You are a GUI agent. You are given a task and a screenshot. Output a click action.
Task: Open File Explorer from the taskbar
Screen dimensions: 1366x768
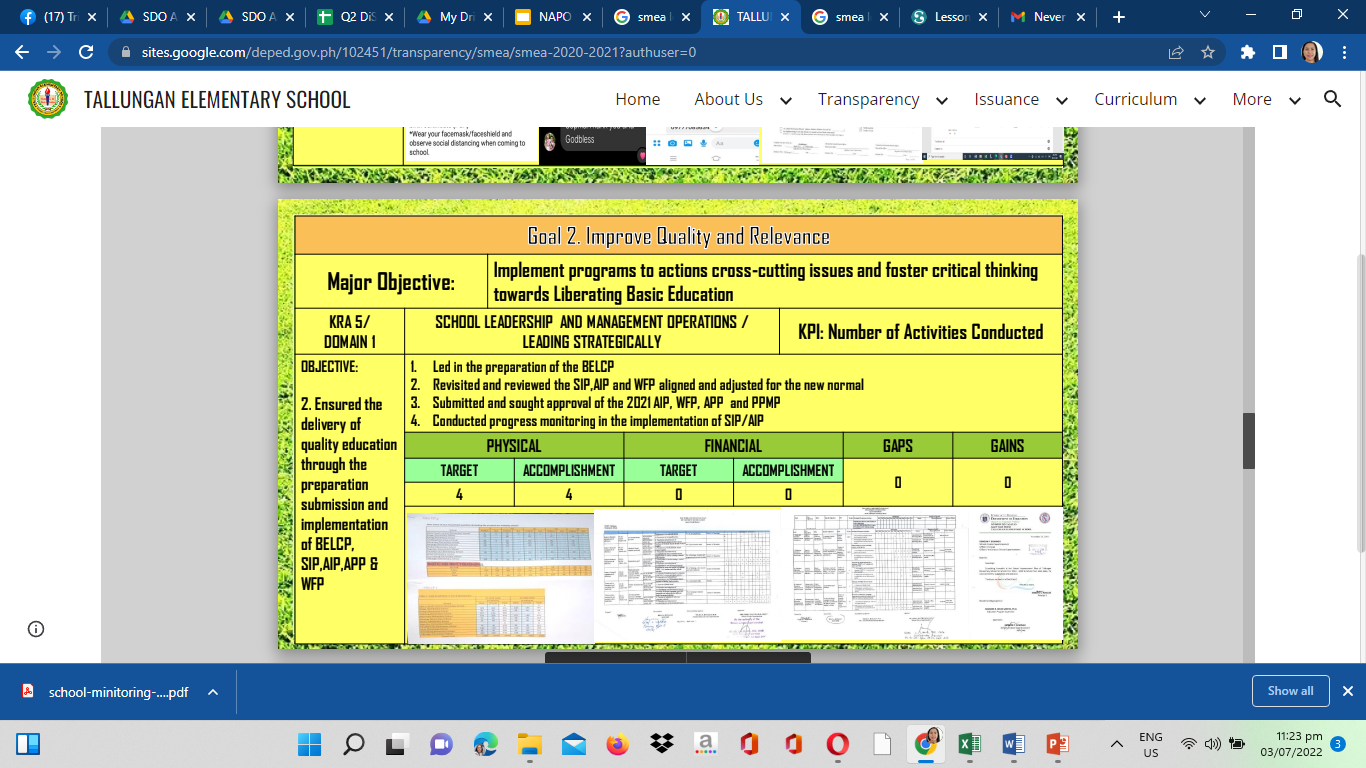pyautogui.click(x=529, y=744)
